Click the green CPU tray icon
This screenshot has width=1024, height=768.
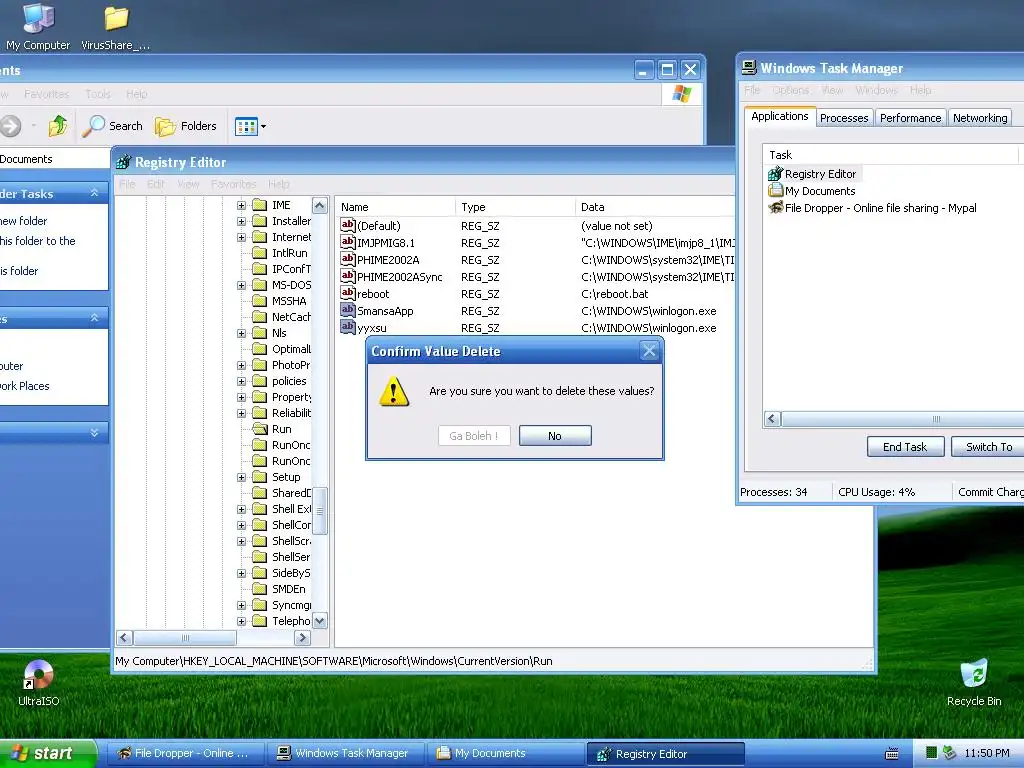pos(932,753)
